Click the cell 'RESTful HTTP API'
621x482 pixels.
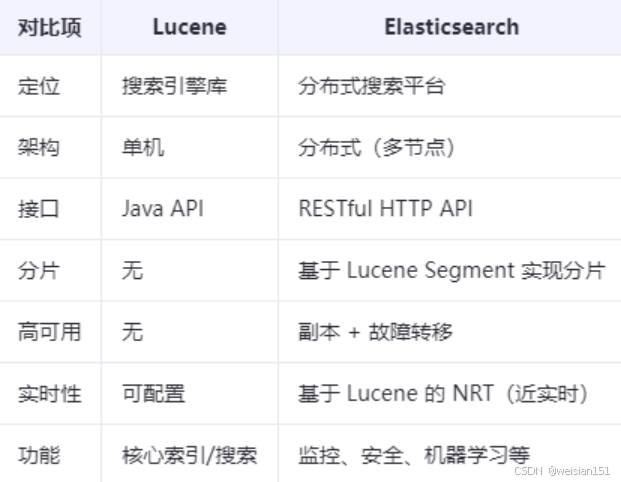tap(386, 209)
